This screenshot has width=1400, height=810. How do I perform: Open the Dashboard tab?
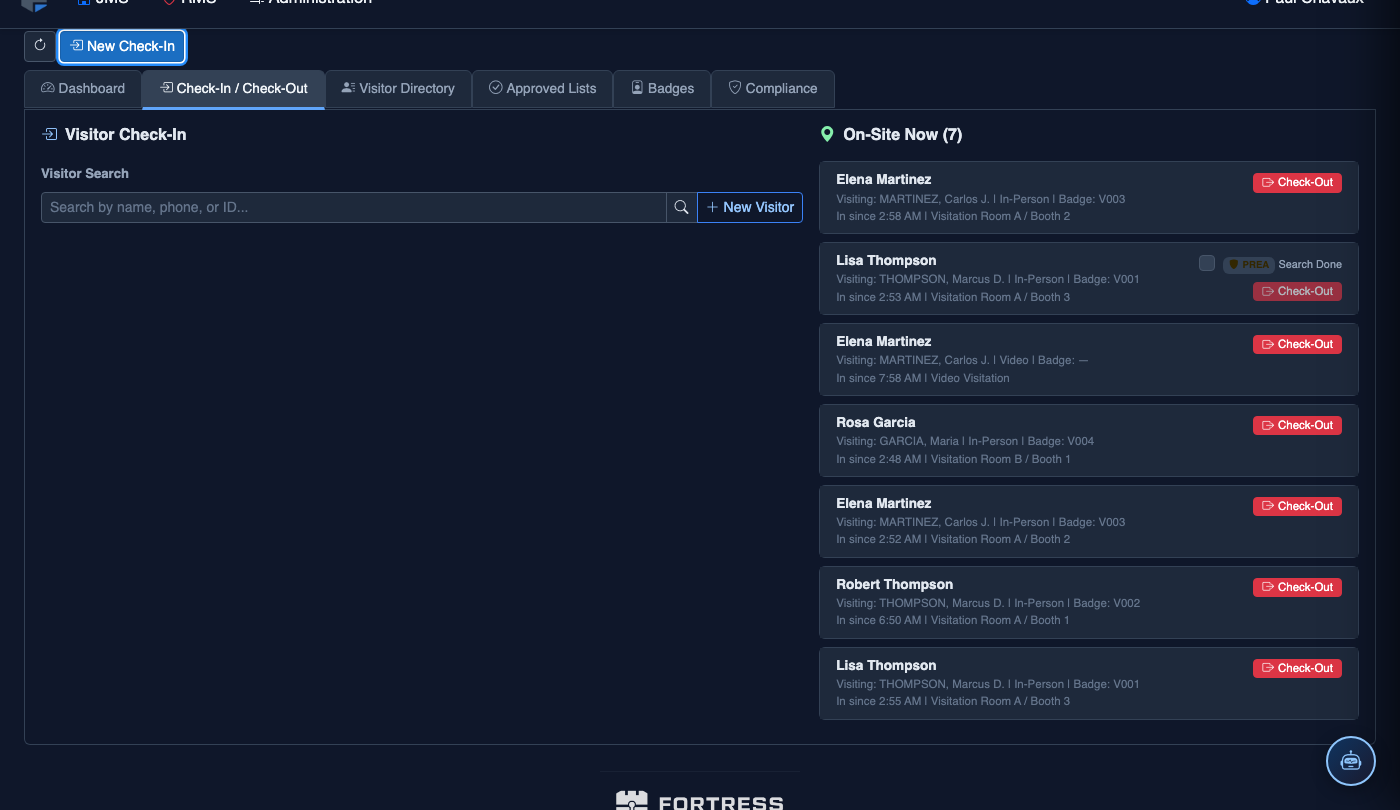tap(83, 88)
